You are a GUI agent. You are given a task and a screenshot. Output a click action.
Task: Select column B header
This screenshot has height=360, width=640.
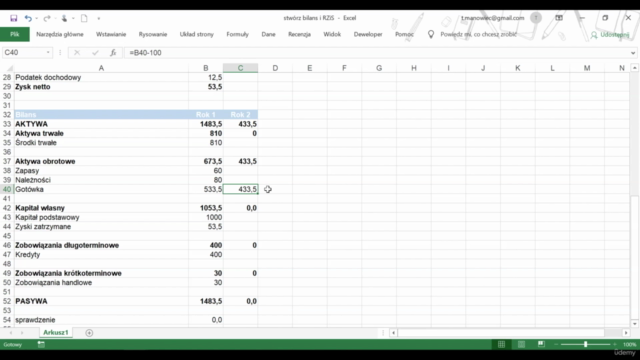click(206, 68)
